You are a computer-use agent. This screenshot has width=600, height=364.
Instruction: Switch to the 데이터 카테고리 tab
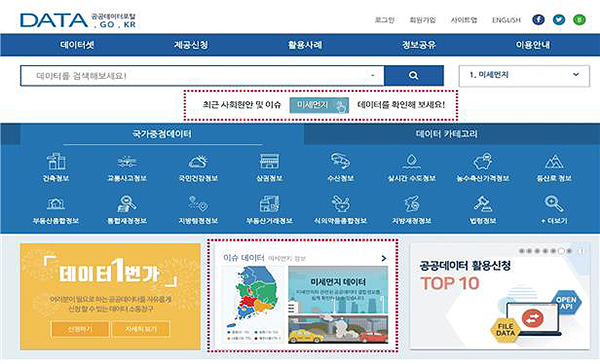(x=447, y=134)
